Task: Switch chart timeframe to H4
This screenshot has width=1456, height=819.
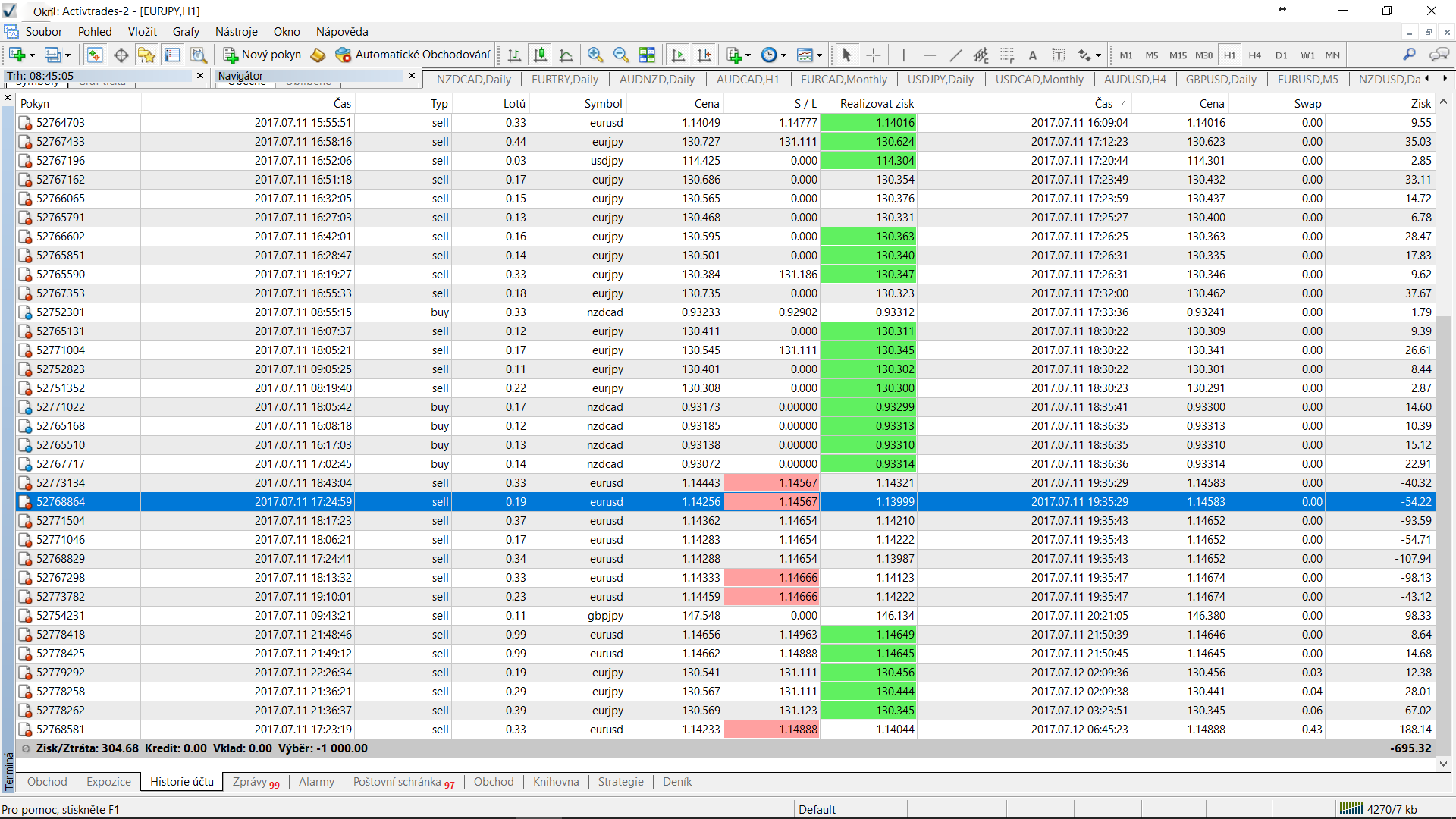Action: [x=1255, y=55]
